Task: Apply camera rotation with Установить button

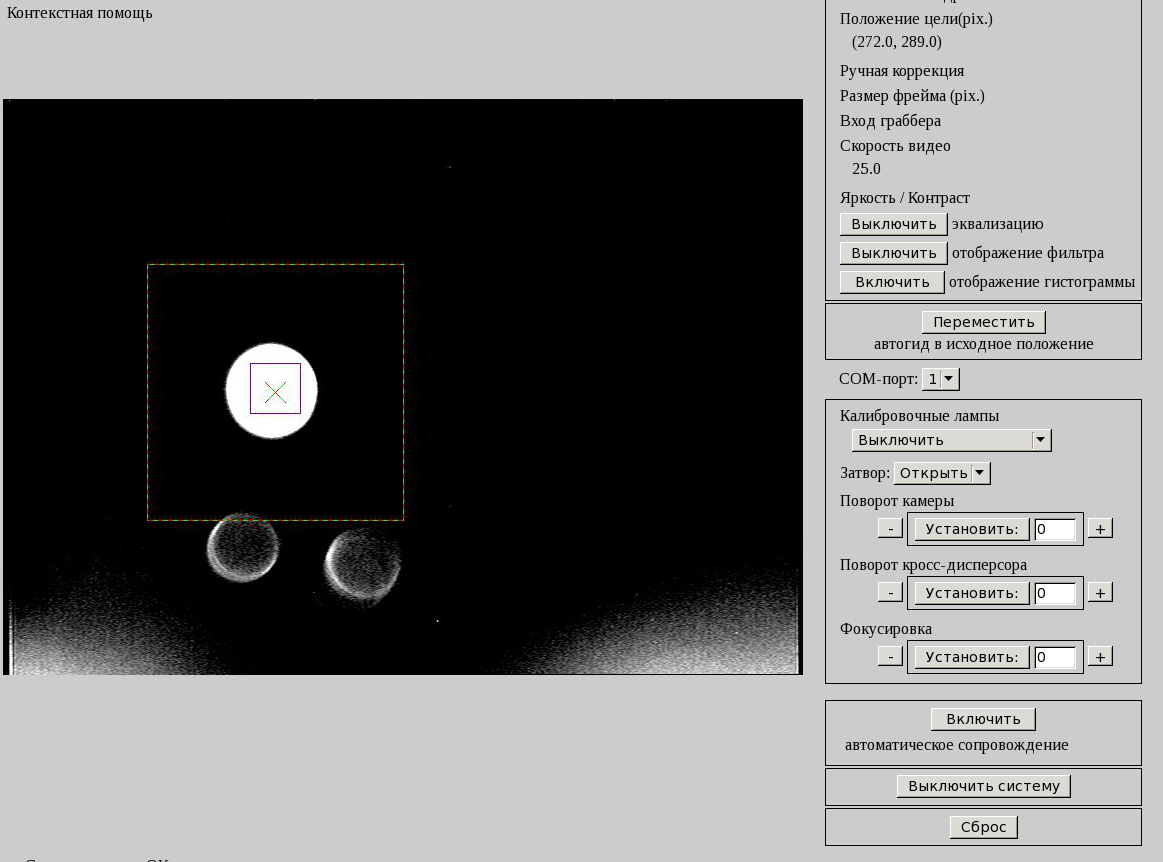Action: pyautogui.click(x=969, y=529)
